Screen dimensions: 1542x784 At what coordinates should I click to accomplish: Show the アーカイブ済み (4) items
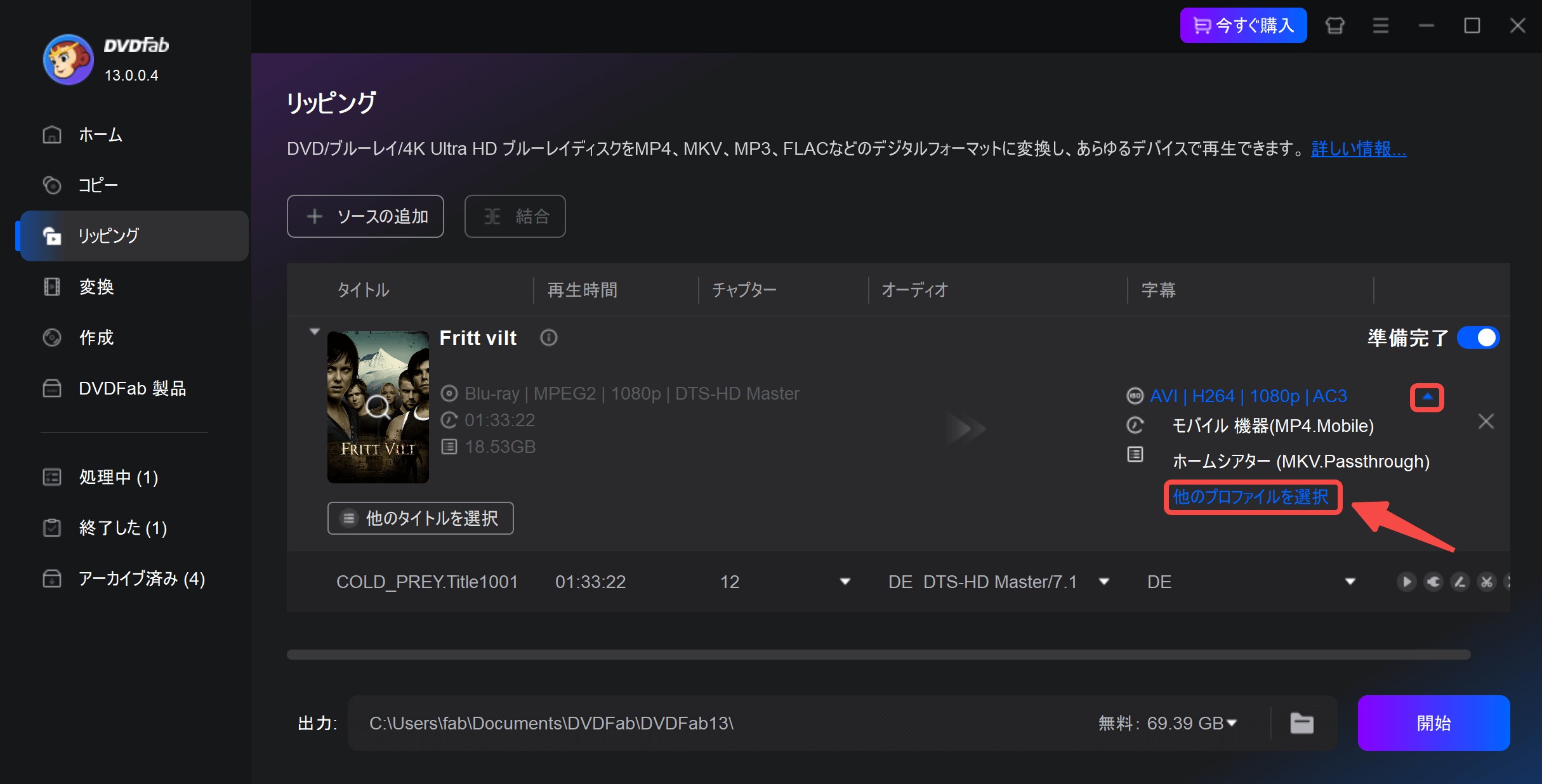[133, 578]
